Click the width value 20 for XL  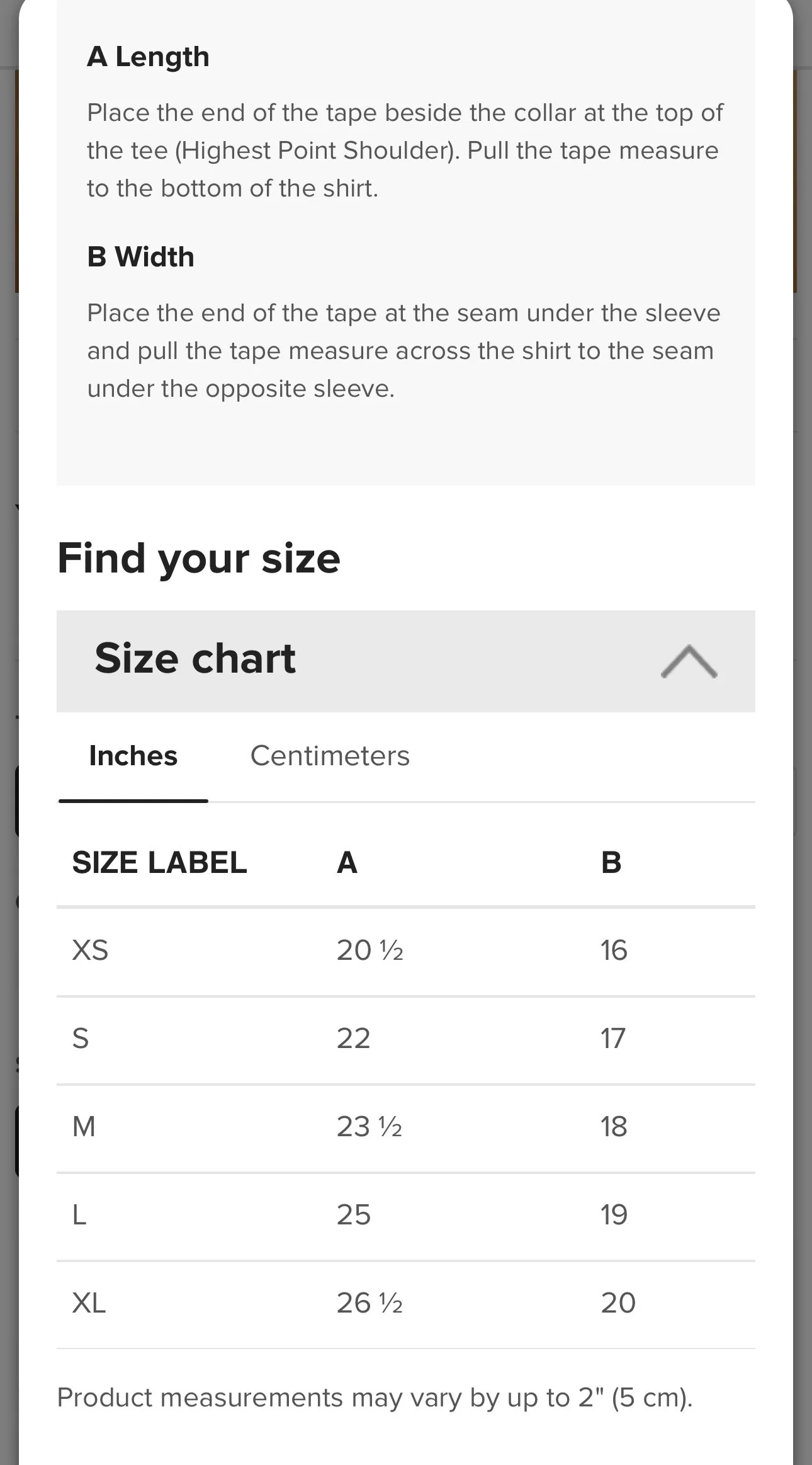point(618,1303)
